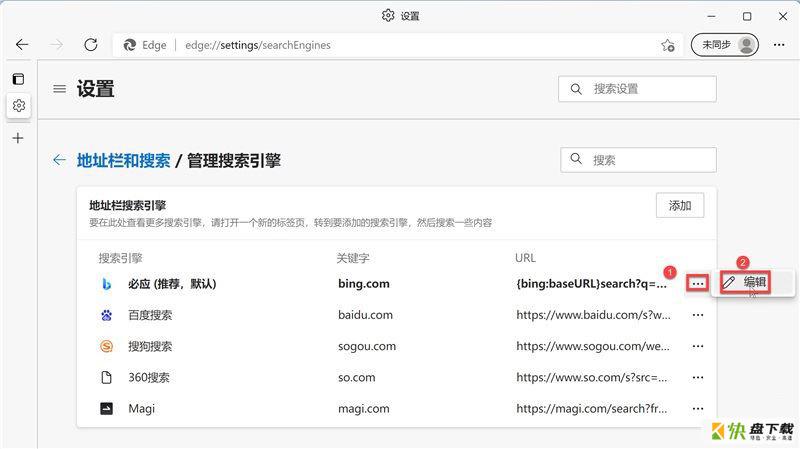Open the tab actions icon in the vertical tab bar
This screenshot has height=449, width=800.
(18, 79)
